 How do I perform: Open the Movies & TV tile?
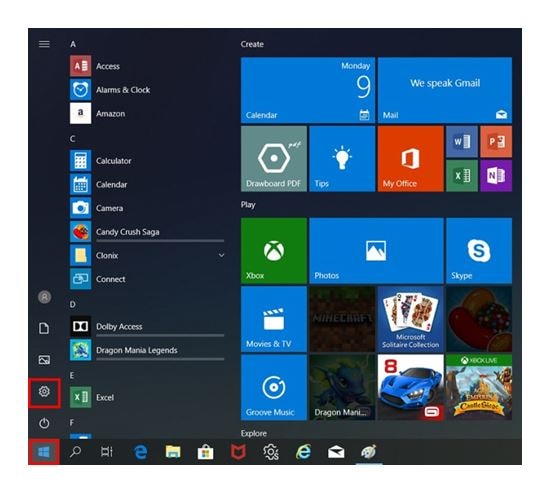click(x=274, y=319)
